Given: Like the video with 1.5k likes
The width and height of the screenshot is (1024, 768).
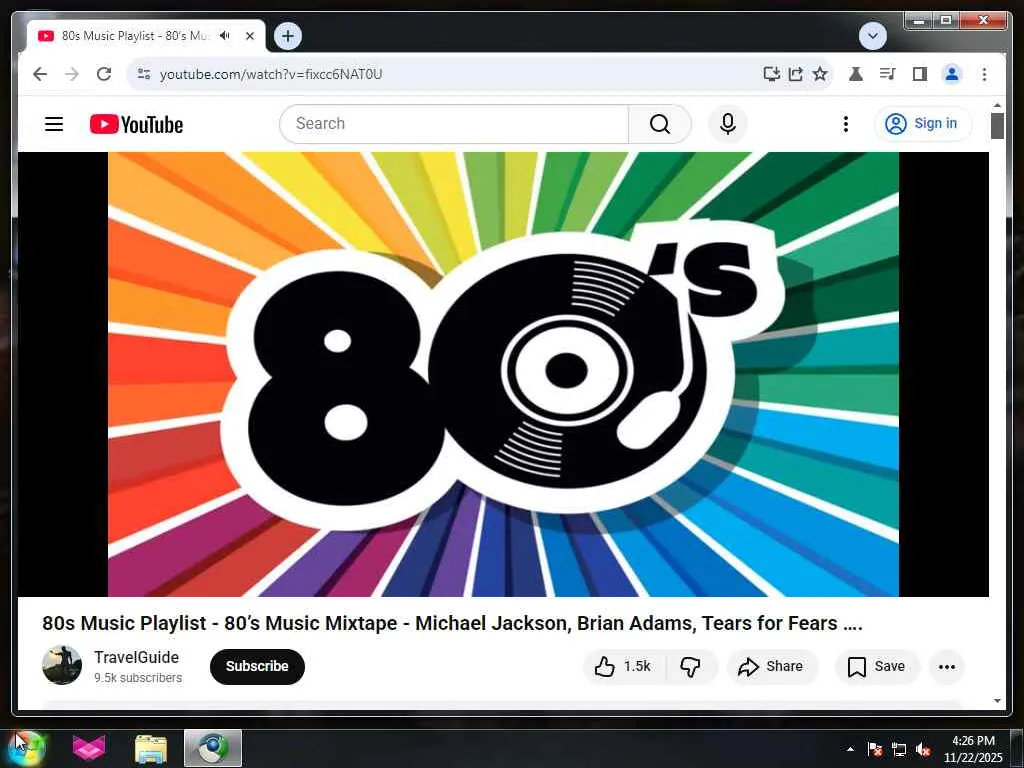Looking at the screenshot, I should (624, 666).
